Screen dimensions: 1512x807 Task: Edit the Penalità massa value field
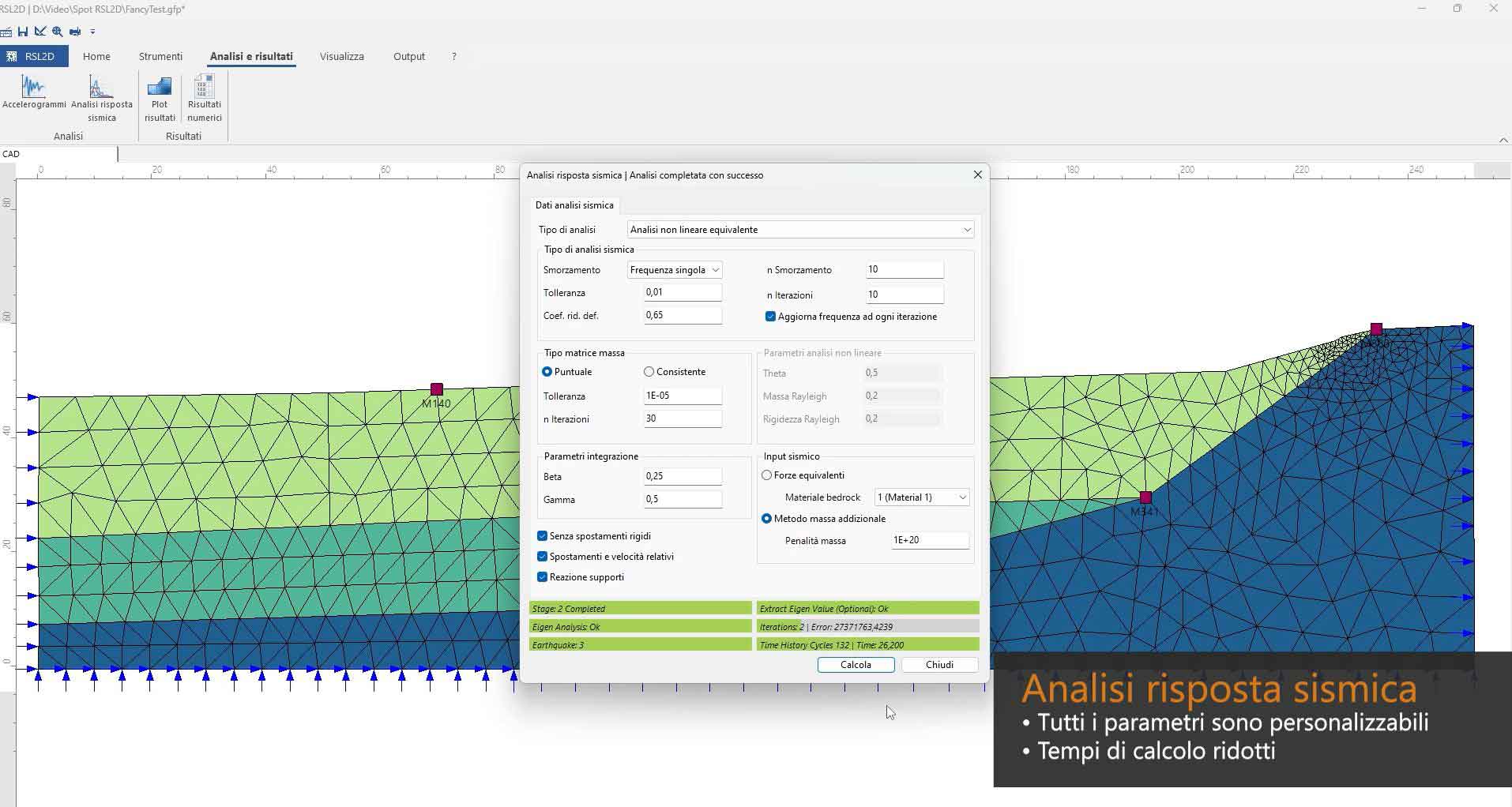tap(929, 540)
